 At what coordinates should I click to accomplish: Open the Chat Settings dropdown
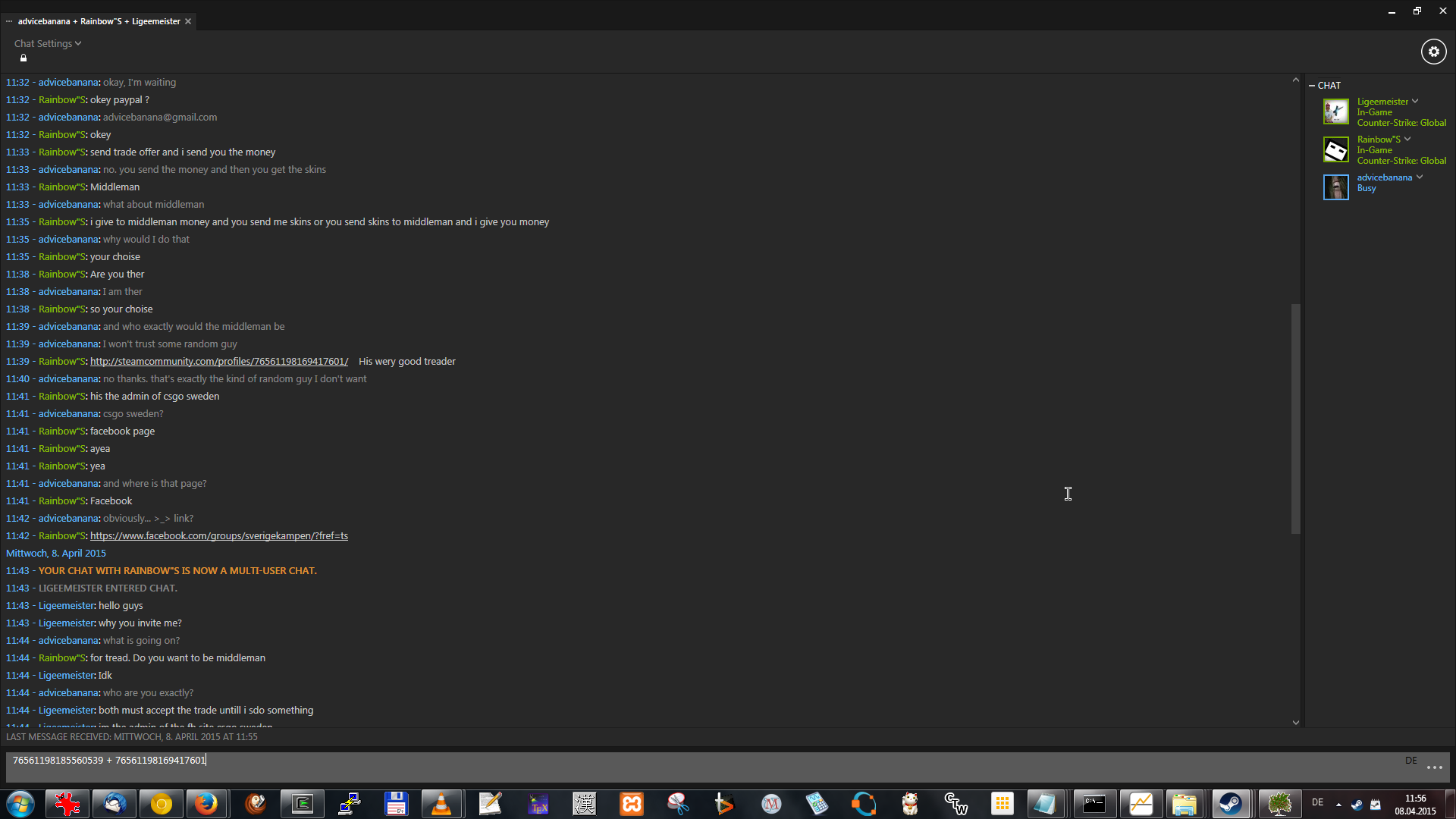coord(47,43)
